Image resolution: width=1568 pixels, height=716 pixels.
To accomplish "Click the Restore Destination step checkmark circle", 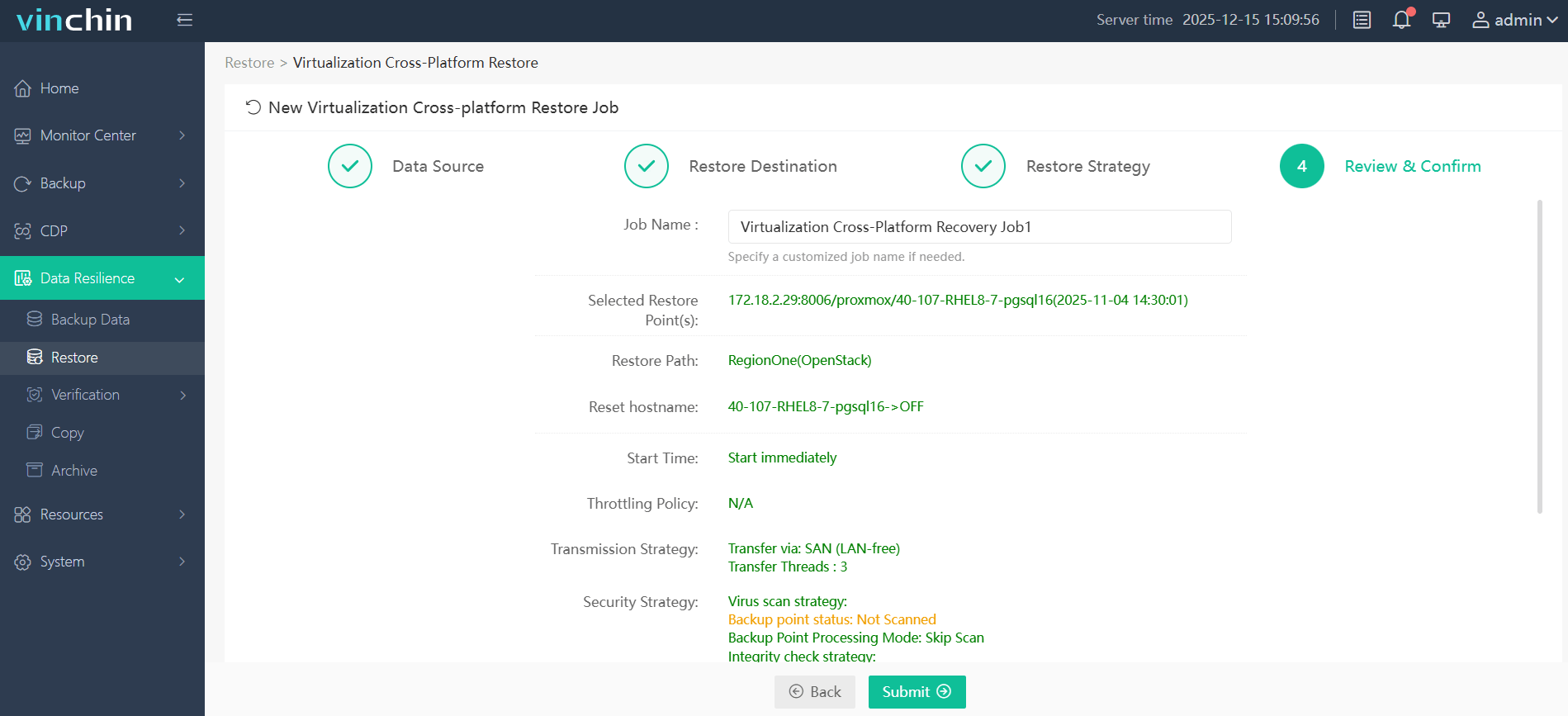I will click(x=647, y=166).
